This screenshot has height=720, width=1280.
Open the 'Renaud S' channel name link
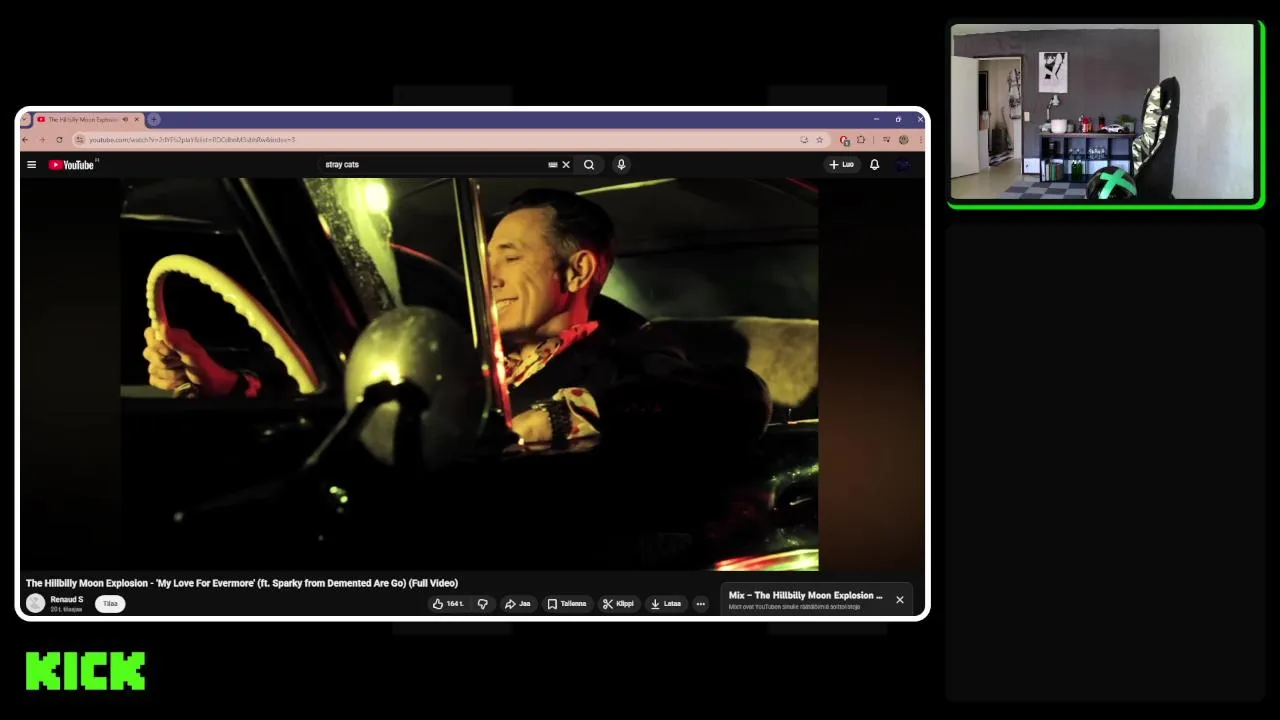(67, 599)
